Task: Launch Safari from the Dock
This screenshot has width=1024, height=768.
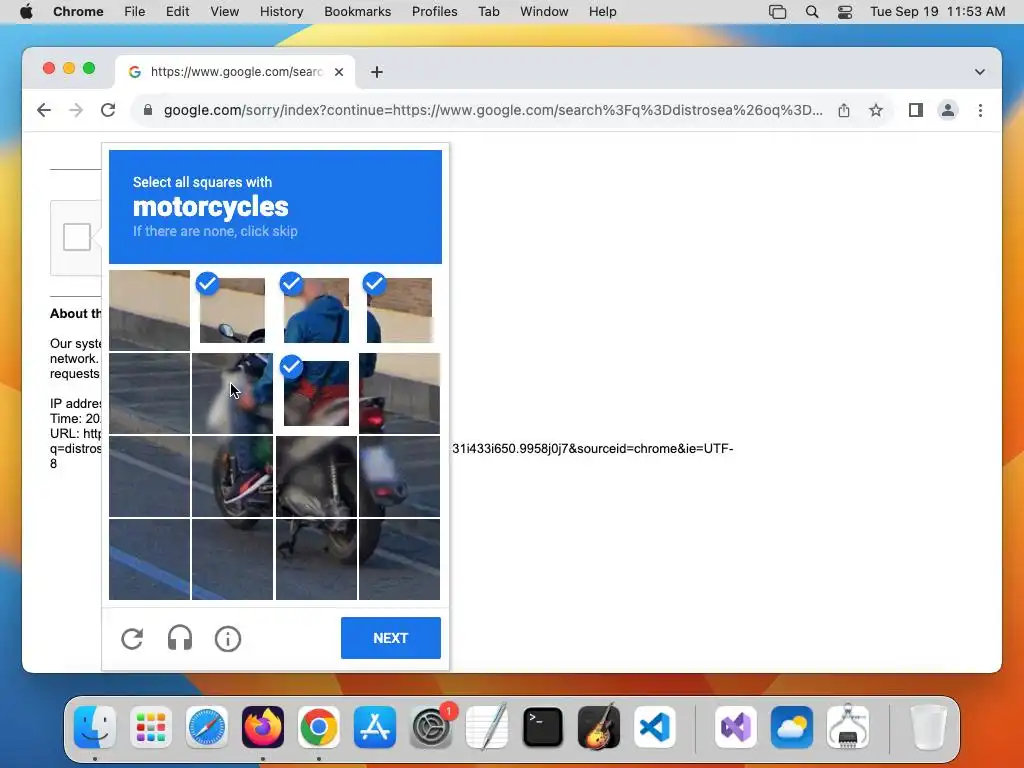Action: (x=207, y=727)
